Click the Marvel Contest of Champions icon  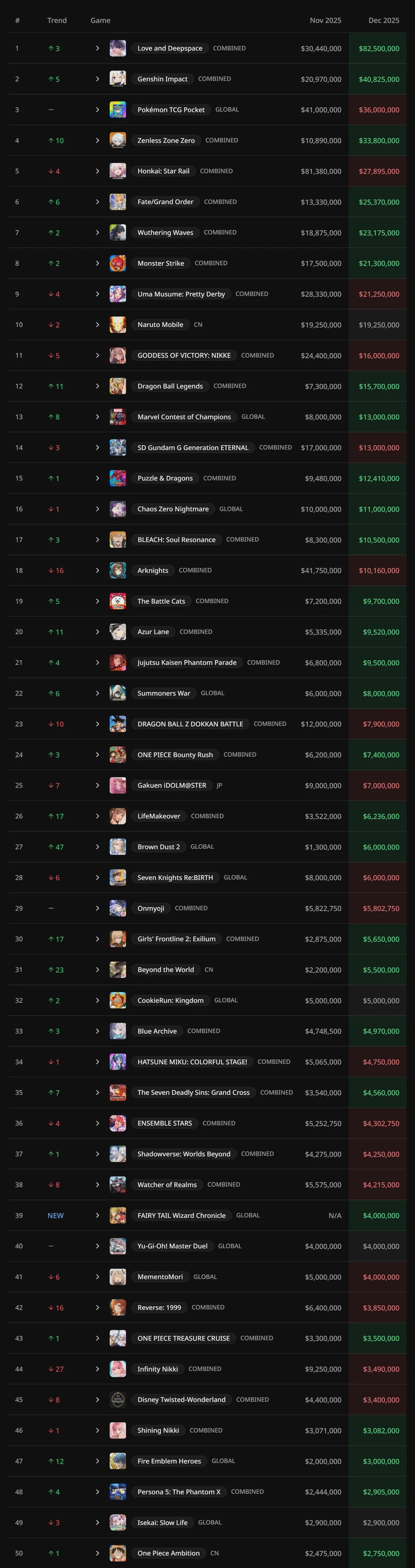coord(118,417)
